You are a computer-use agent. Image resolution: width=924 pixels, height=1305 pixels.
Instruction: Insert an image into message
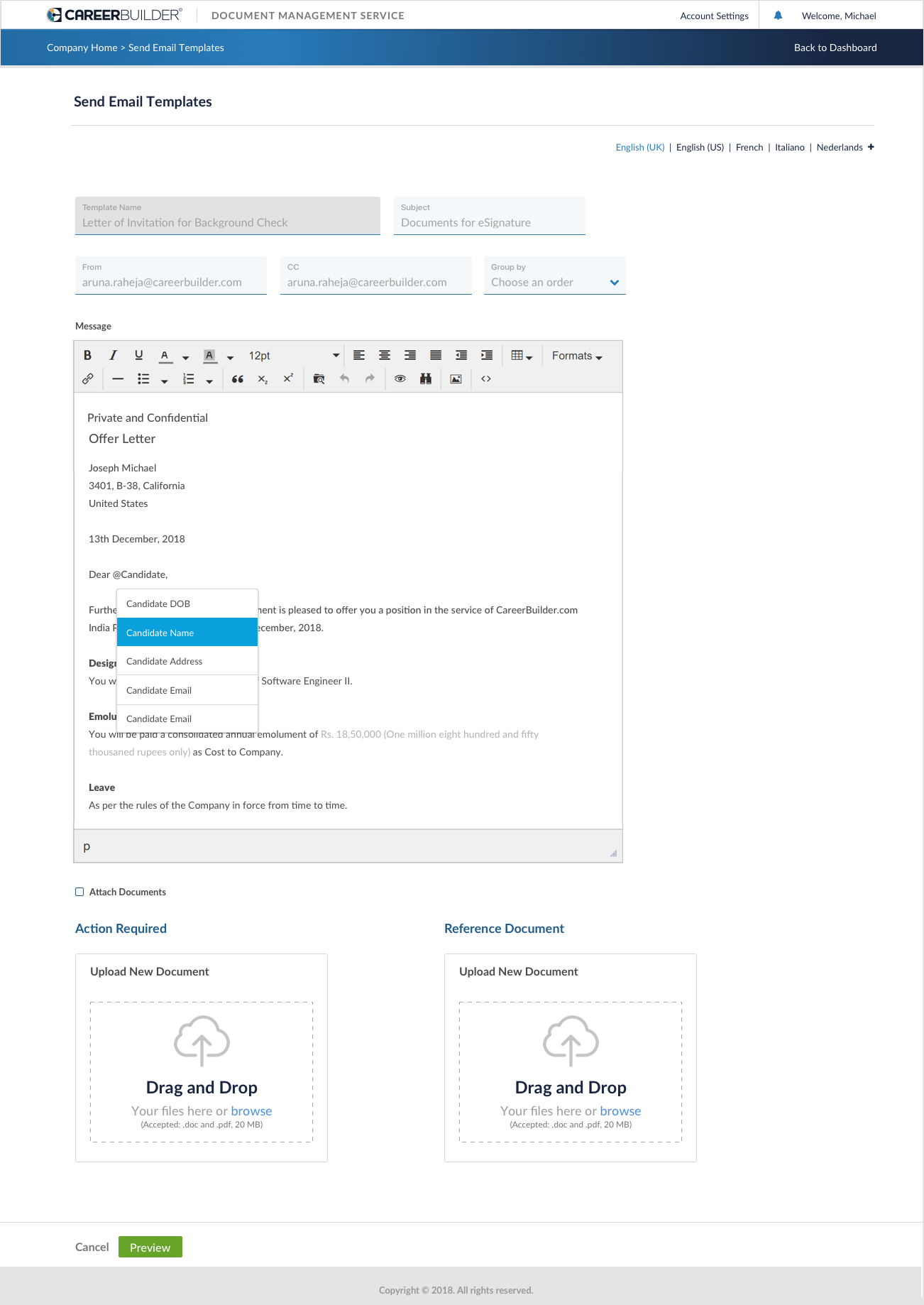click(x=456, y=378)
